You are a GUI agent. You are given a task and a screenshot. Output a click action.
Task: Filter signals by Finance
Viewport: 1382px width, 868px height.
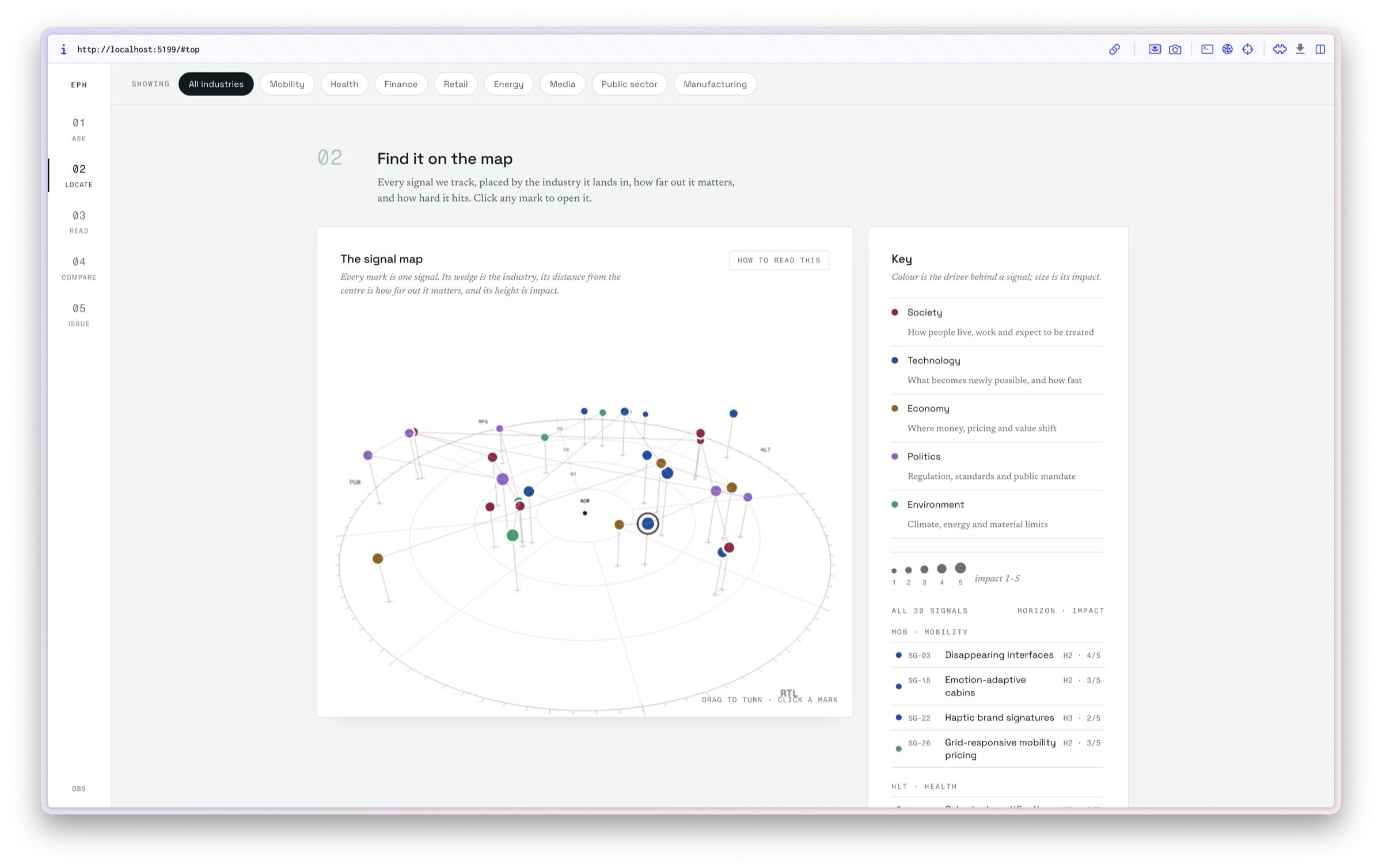click(401, 84)
